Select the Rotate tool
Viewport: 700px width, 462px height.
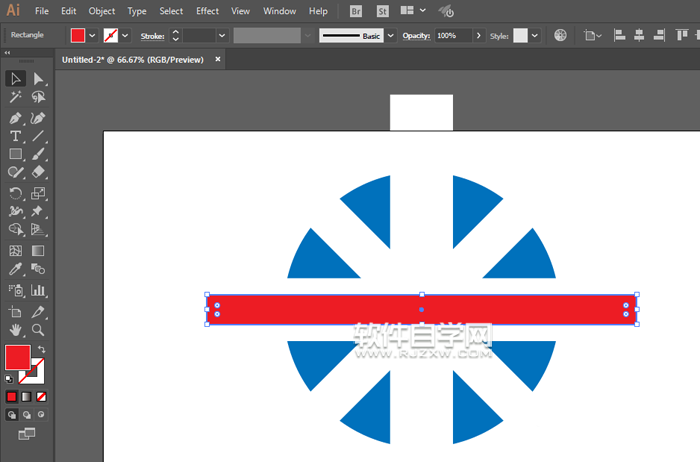pos(16,193)
